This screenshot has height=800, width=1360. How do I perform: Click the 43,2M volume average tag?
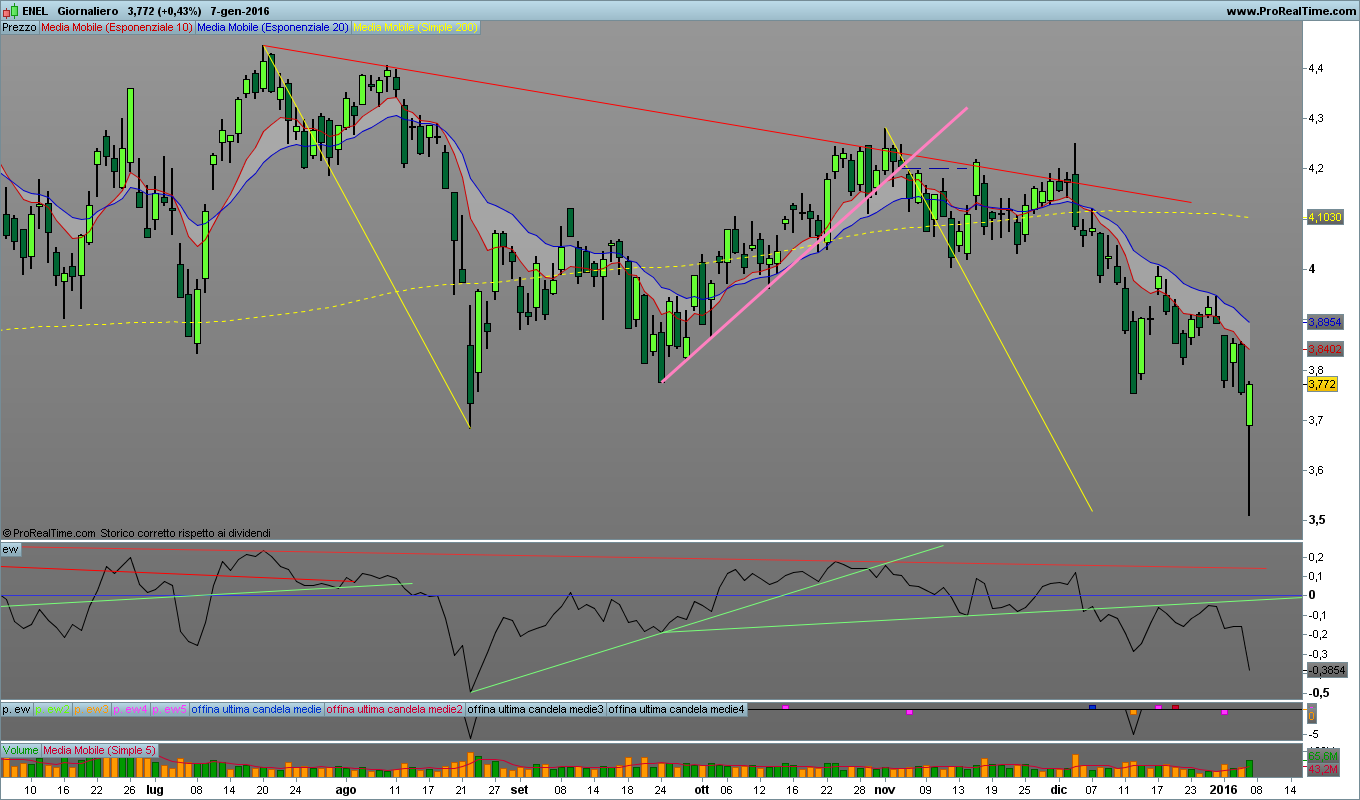[x=1323, y=769]
